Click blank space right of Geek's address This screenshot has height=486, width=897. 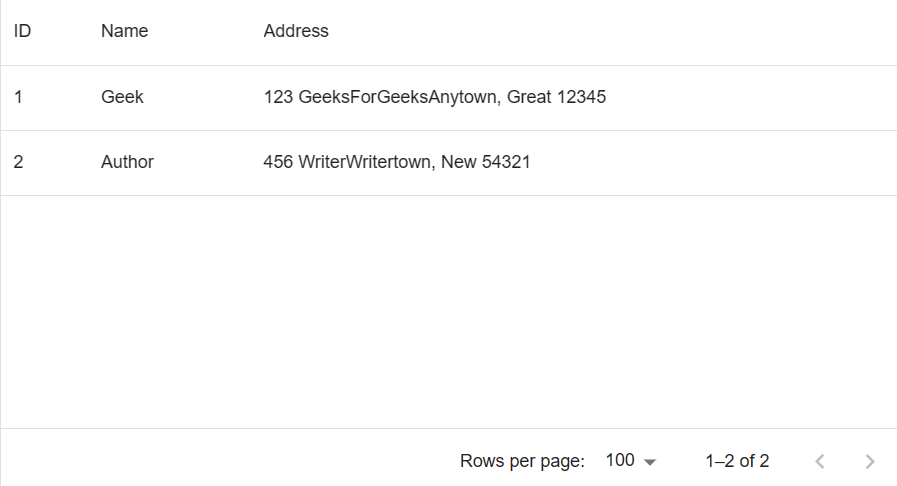750,97
